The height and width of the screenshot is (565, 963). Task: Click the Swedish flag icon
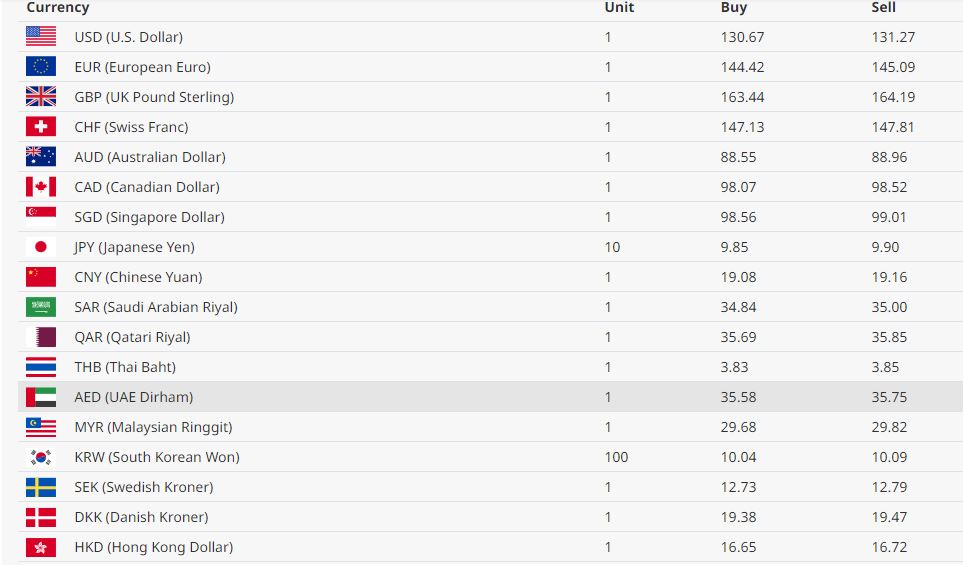tap(41, 487)
